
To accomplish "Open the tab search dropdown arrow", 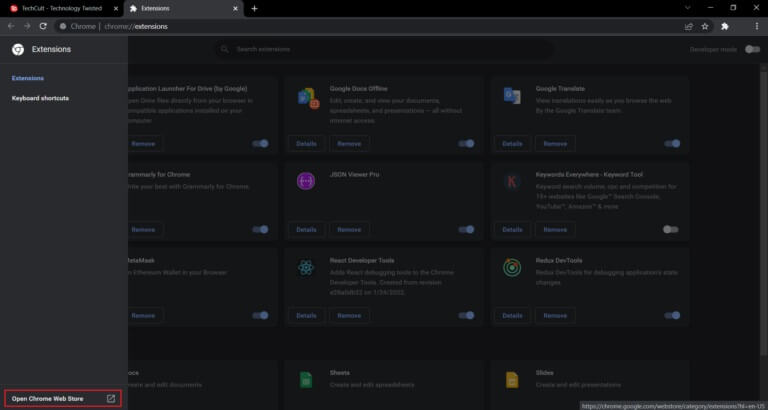I will pyautogui.click(x=688, y=8).
